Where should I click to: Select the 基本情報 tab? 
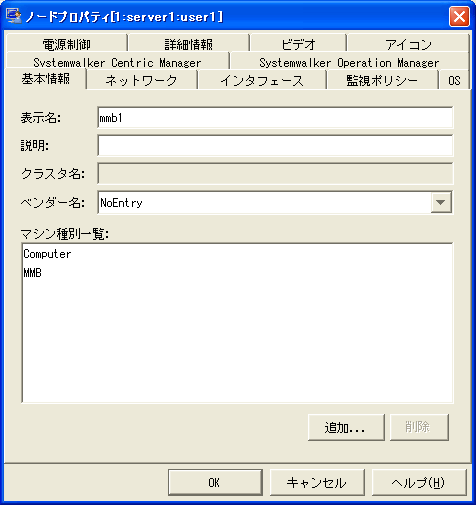tap(46, 79)
